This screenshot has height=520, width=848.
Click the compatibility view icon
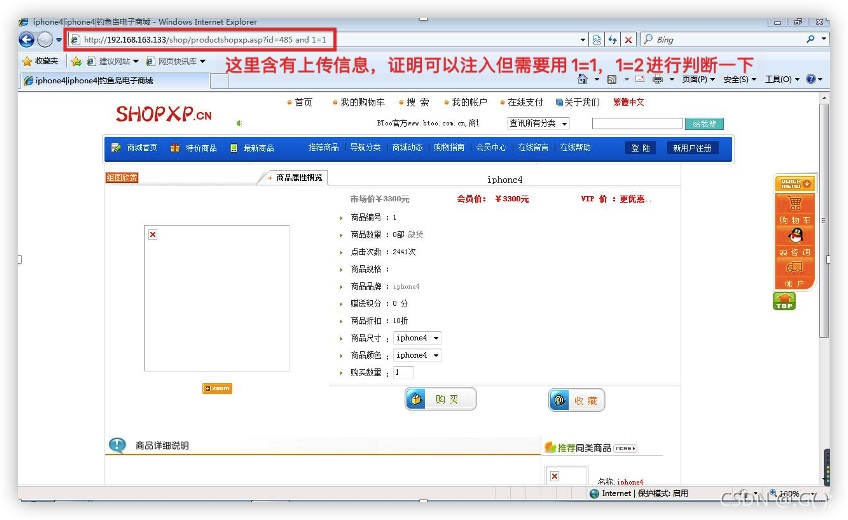point(597,39)
